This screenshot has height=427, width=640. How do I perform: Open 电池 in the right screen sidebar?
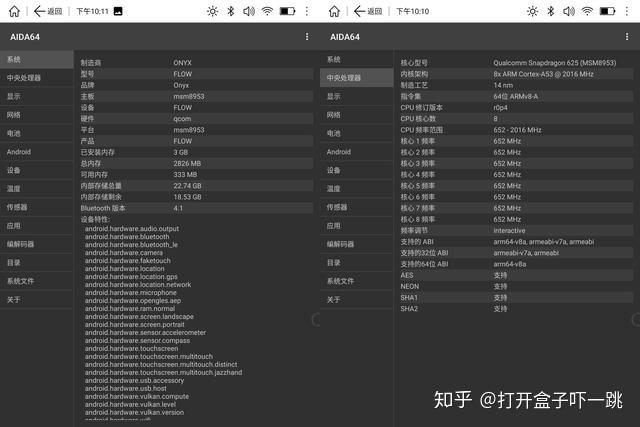357,133
